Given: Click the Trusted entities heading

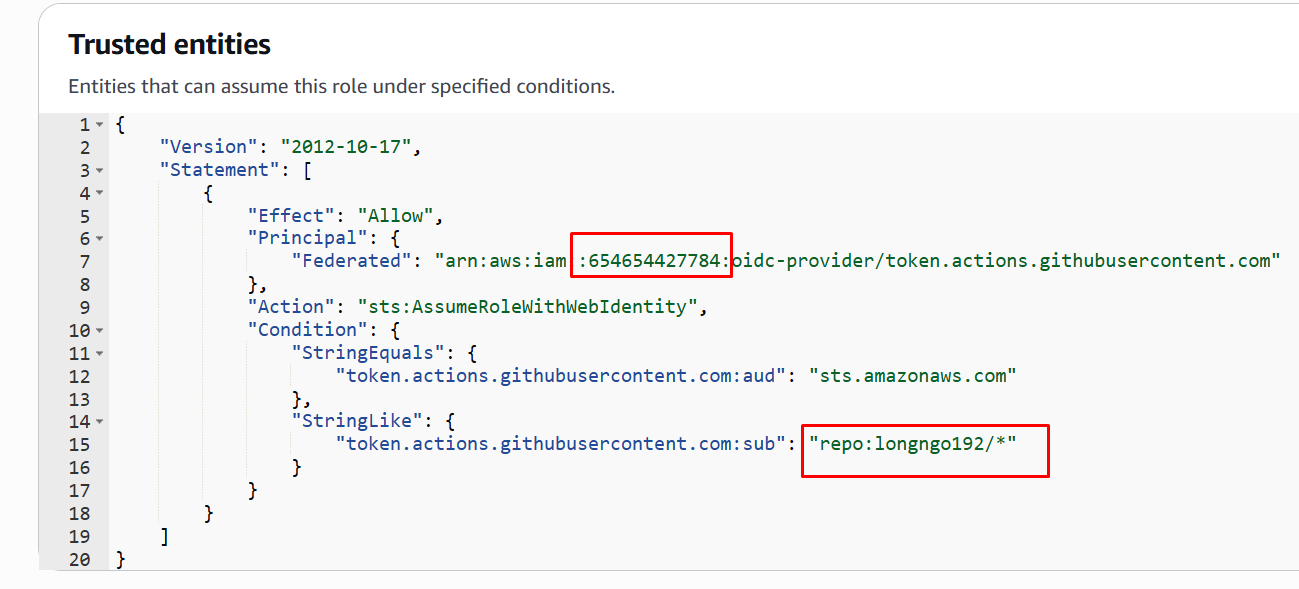Looking at the screenshot, I should click(169, 45).
